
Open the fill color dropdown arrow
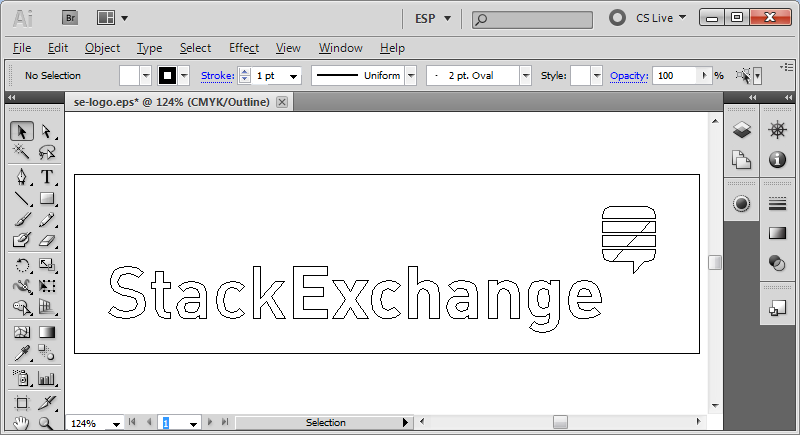click(x=146, y=76)
